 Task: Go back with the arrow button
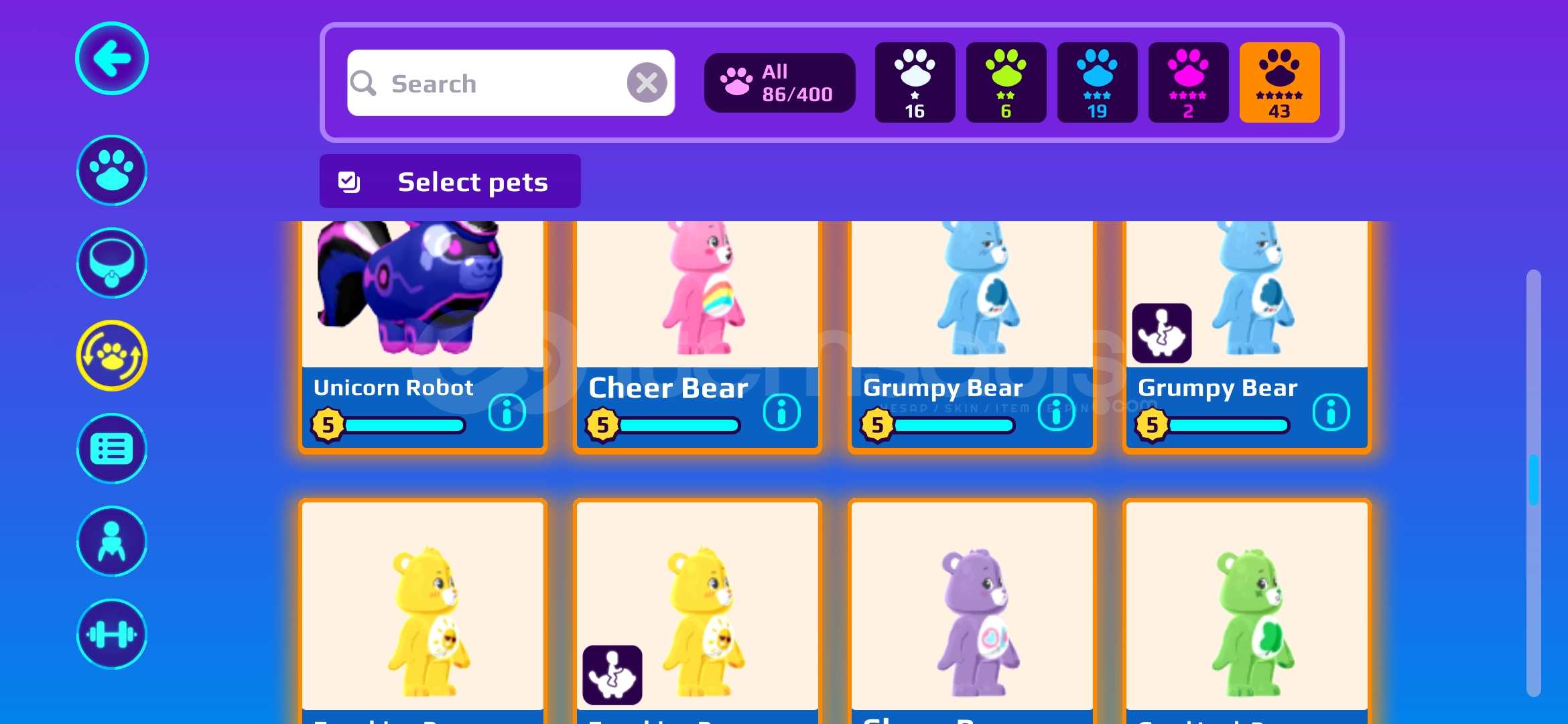click(112, 59)
